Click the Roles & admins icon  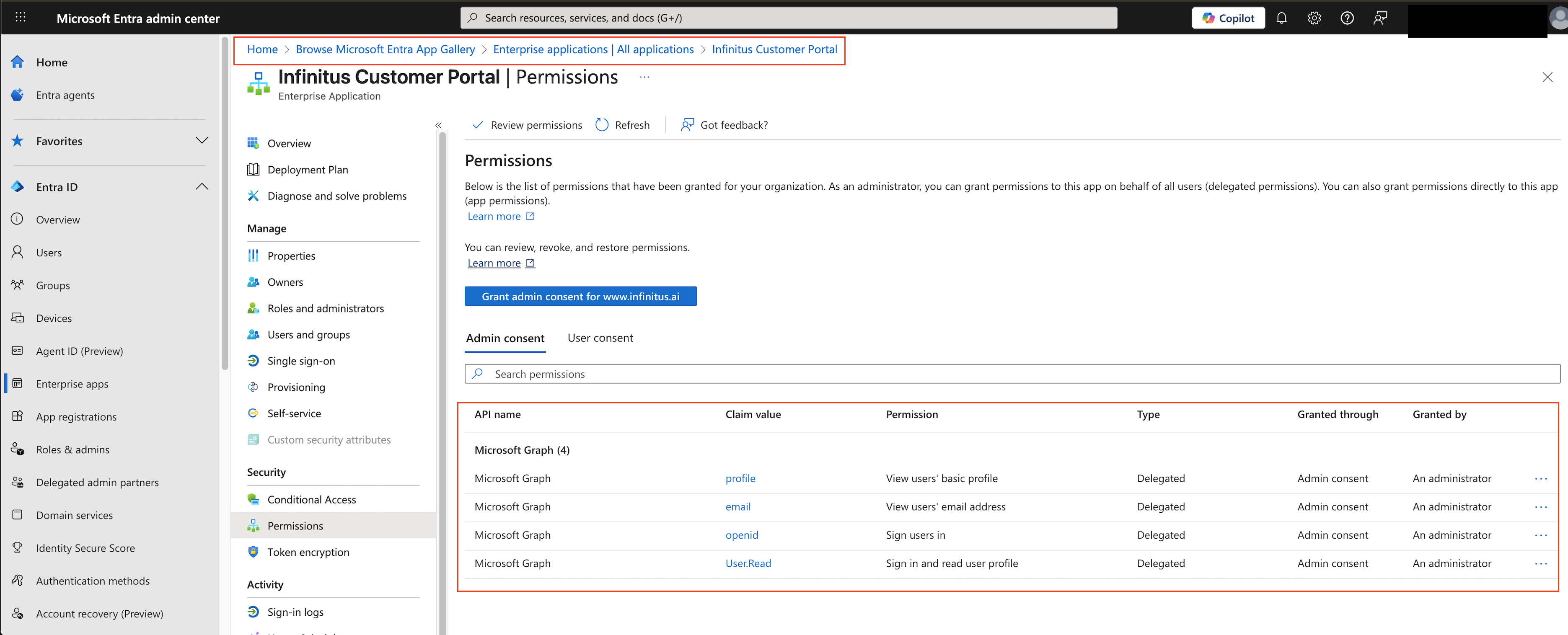(x=18, y=449)
